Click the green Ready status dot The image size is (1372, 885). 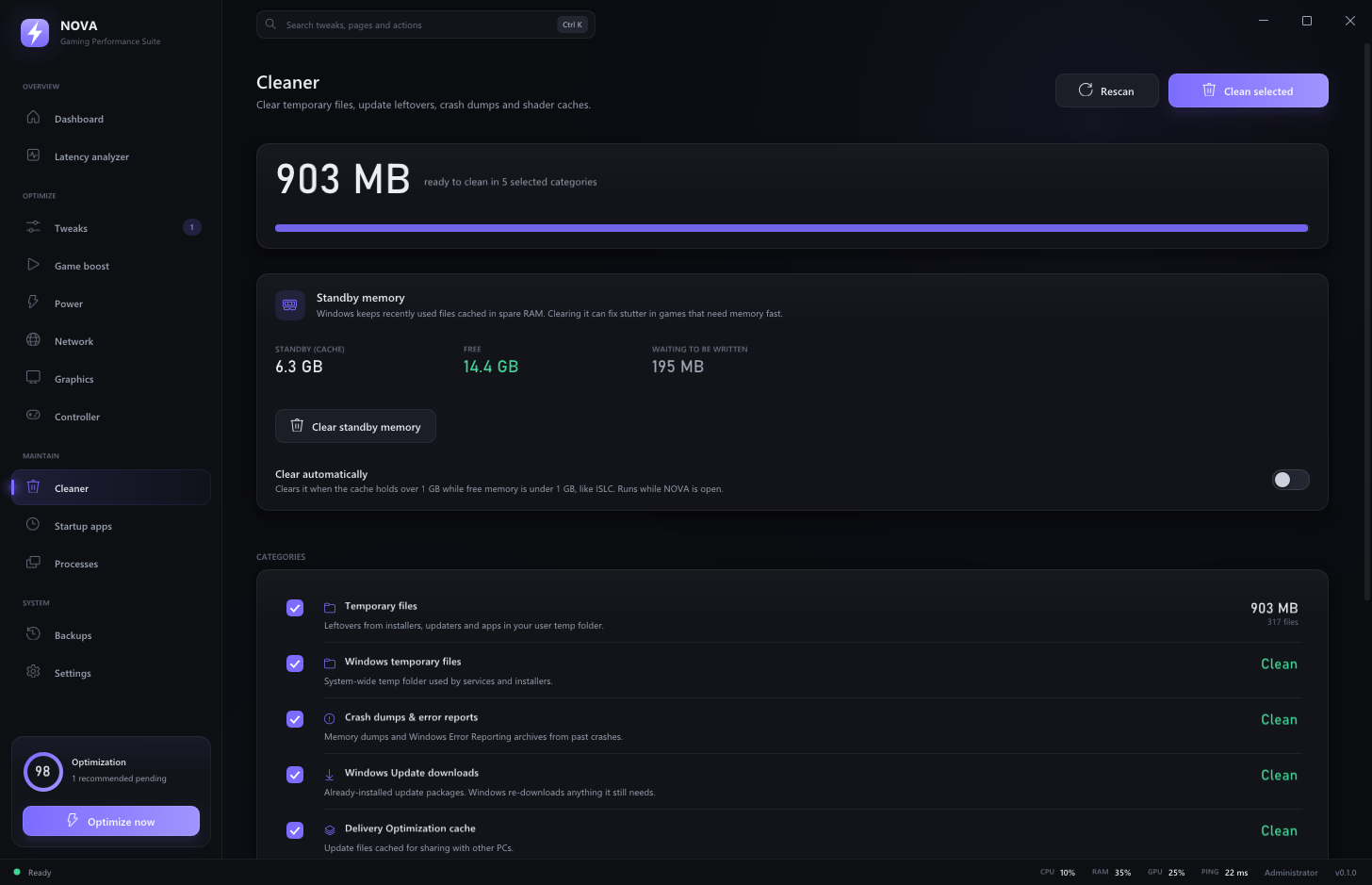click(17, 872)
